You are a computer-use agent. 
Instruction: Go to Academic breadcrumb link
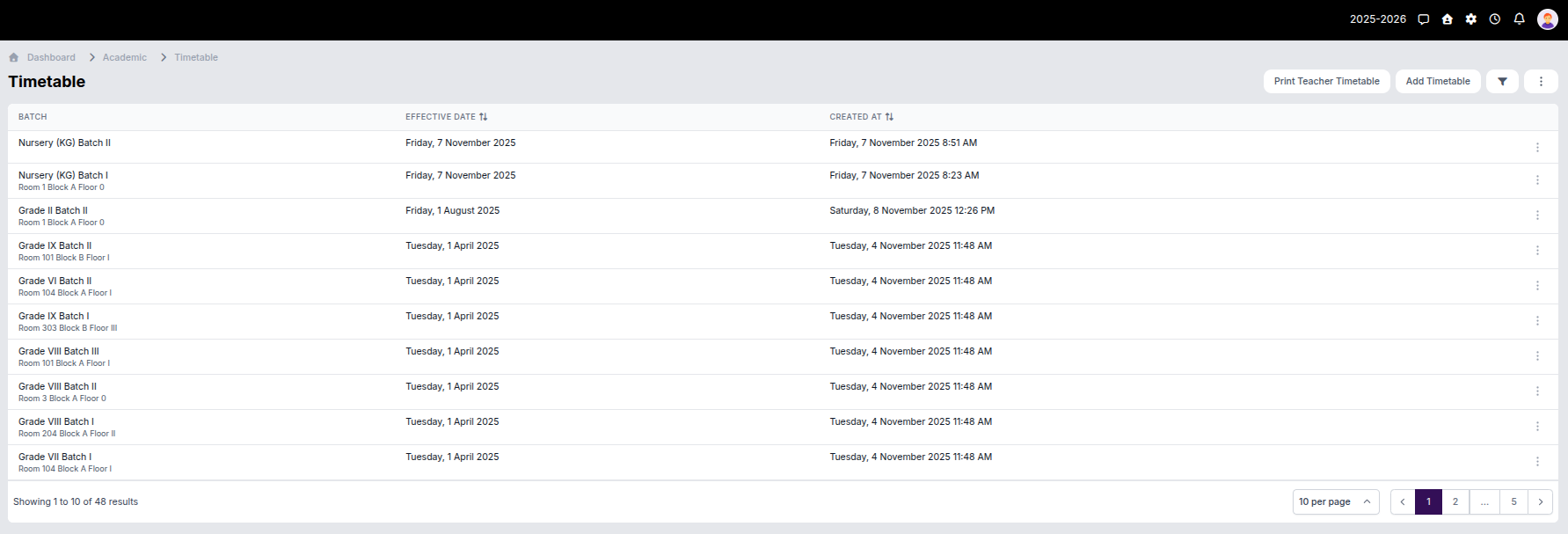click(125, 57)
